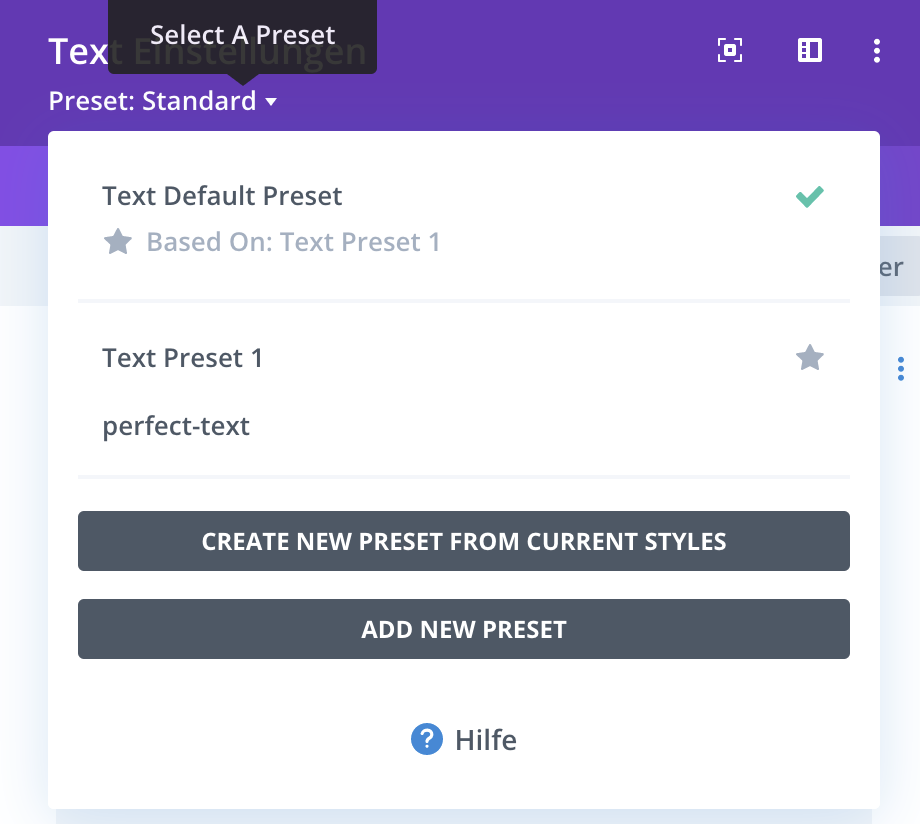
Task: Click the star beside "Based On"
Action: pos(118,242)
